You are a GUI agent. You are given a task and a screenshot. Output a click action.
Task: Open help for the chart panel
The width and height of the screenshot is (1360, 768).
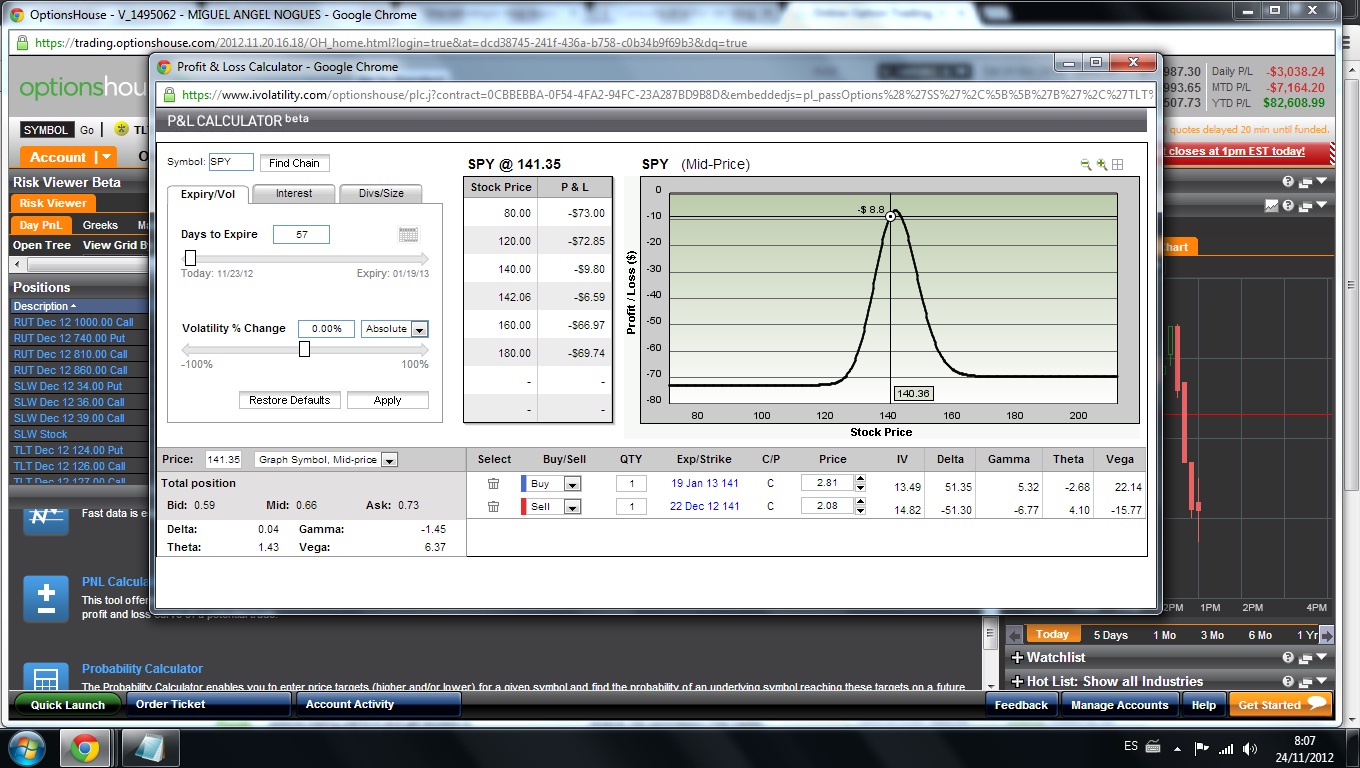[1288, 206]
